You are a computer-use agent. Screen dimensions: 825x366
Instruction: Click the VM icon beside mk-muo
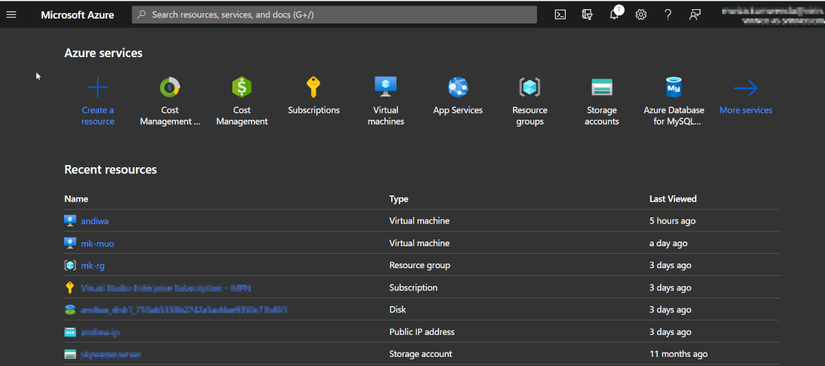[x=70, y=243]
